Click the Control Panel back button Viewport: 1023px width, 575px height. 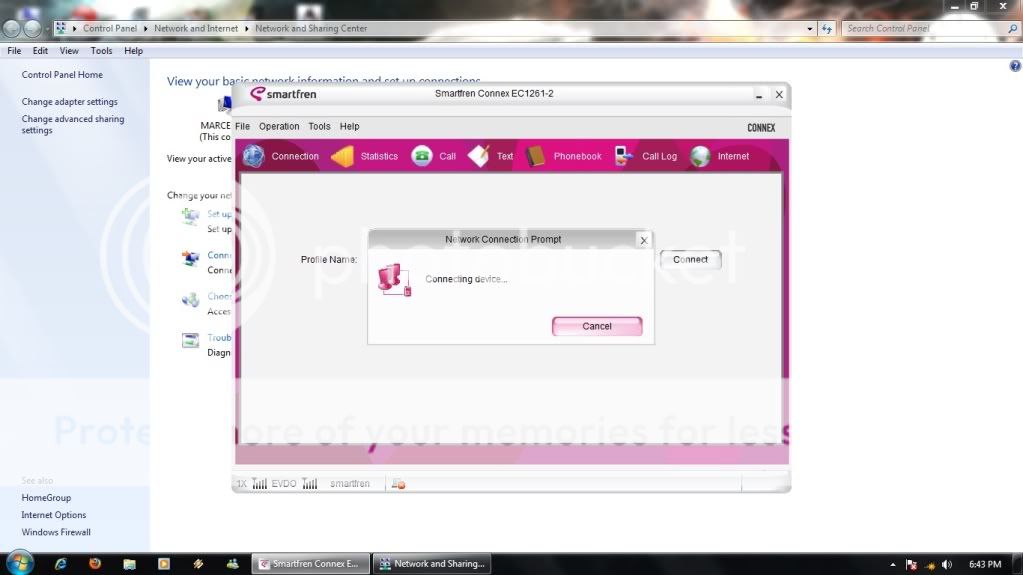(11, 29)
